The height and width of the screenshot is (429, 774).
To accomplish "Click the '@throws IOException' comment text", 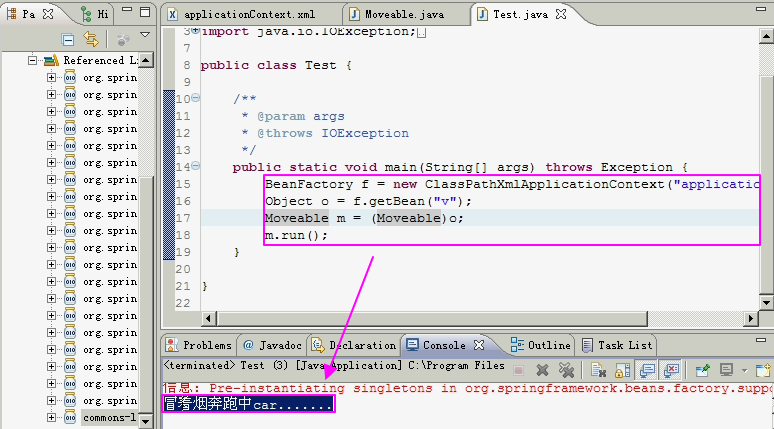I will (333, 133).
